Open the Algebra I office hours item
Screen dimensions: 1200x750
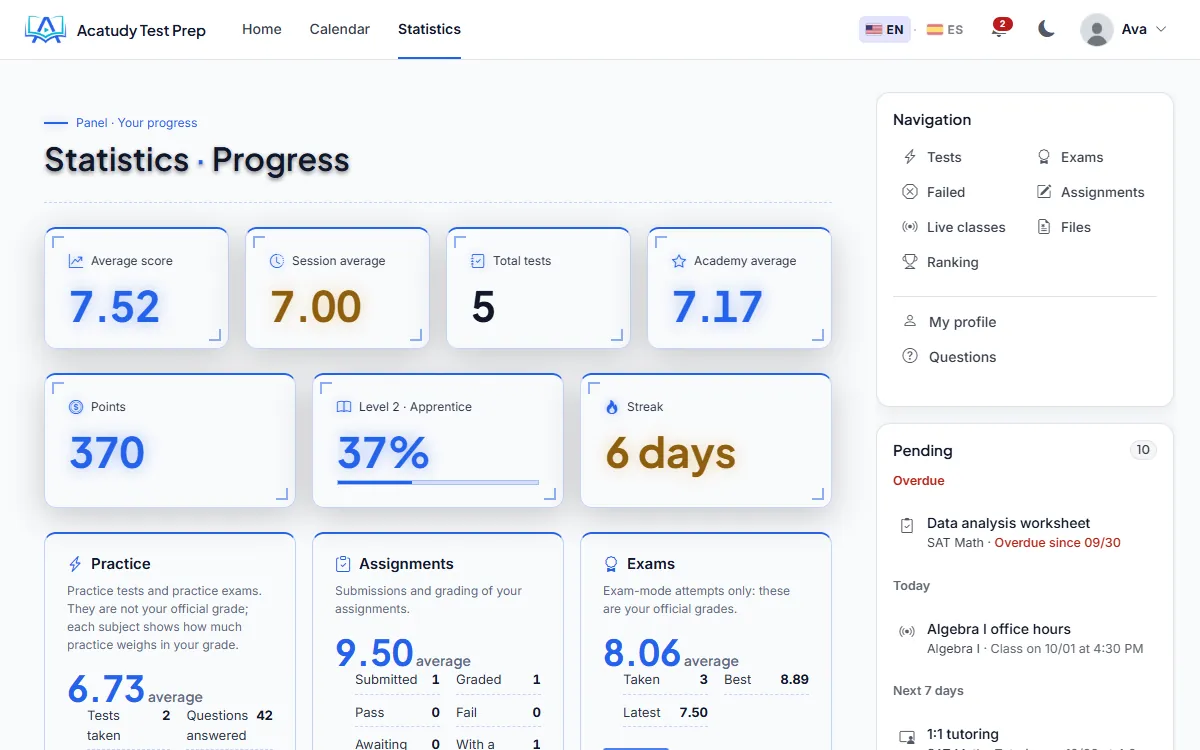pyautogui.click(x=1024, y=638)
